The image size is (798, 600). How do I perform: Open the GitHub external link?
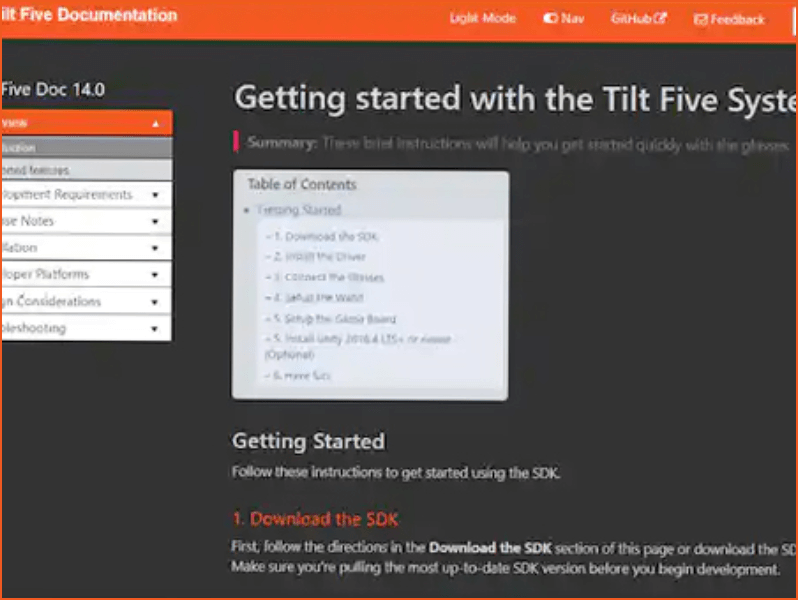coord(638,19)
